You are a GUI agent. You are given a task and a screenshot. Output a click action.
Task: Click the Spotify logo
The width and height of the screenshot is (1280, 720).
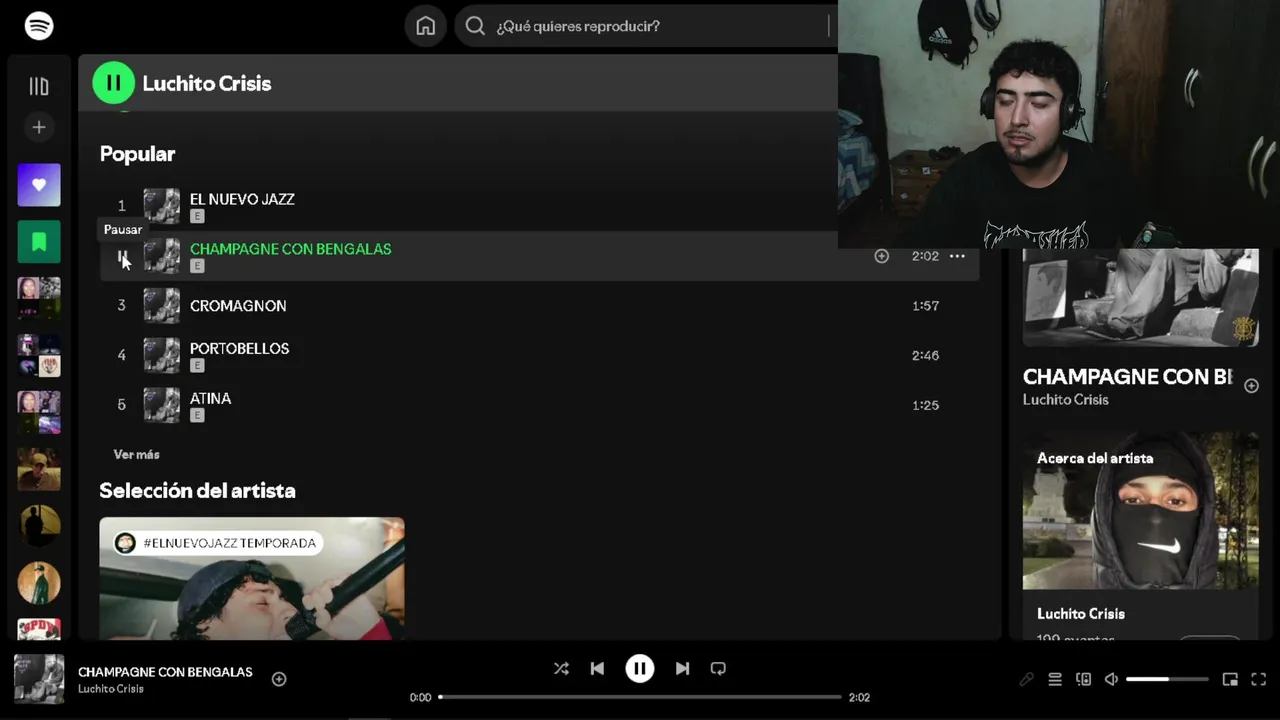click(x=39, y=26)
